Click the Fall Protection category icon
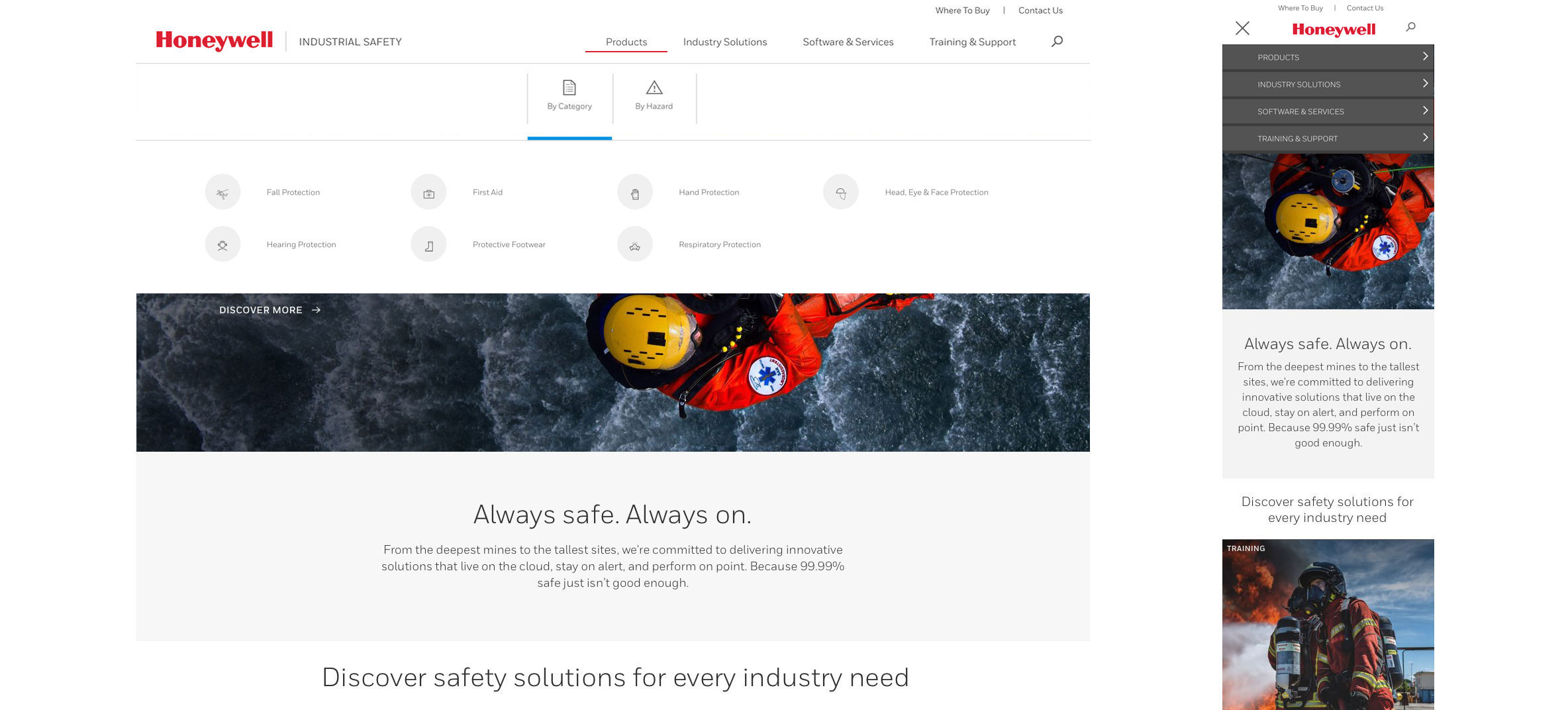The width and height of the screenshot is (1568, 710). 222,193
